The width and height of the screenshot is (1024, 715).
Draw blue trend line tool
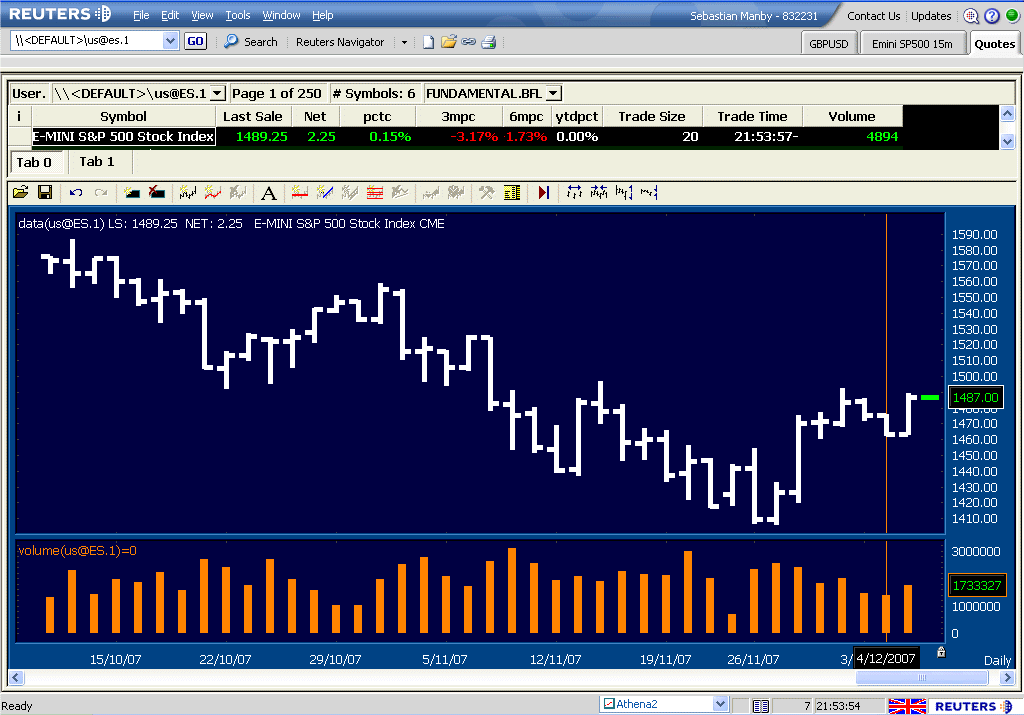325,192
